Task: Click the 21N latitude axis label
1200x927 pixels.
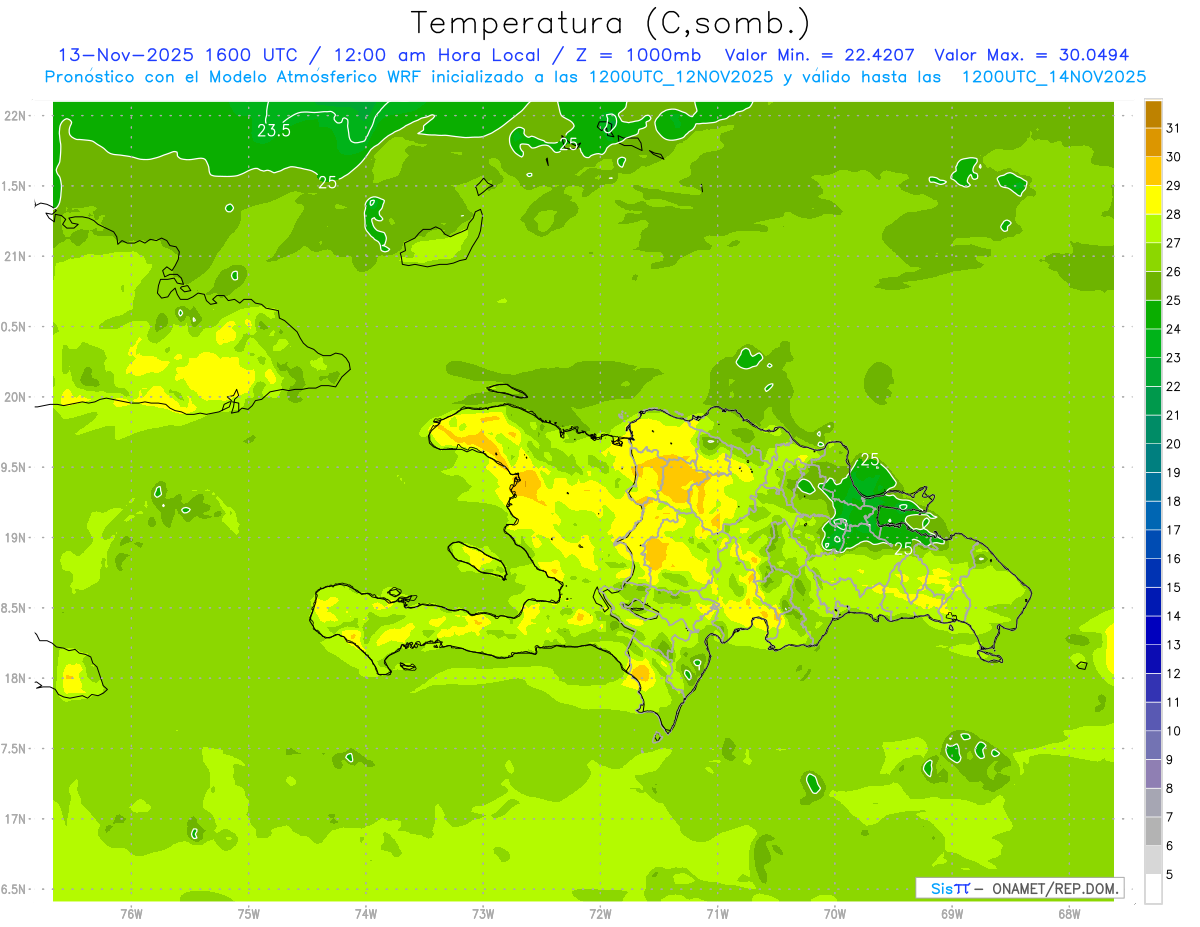Action: tap(15, 256)
